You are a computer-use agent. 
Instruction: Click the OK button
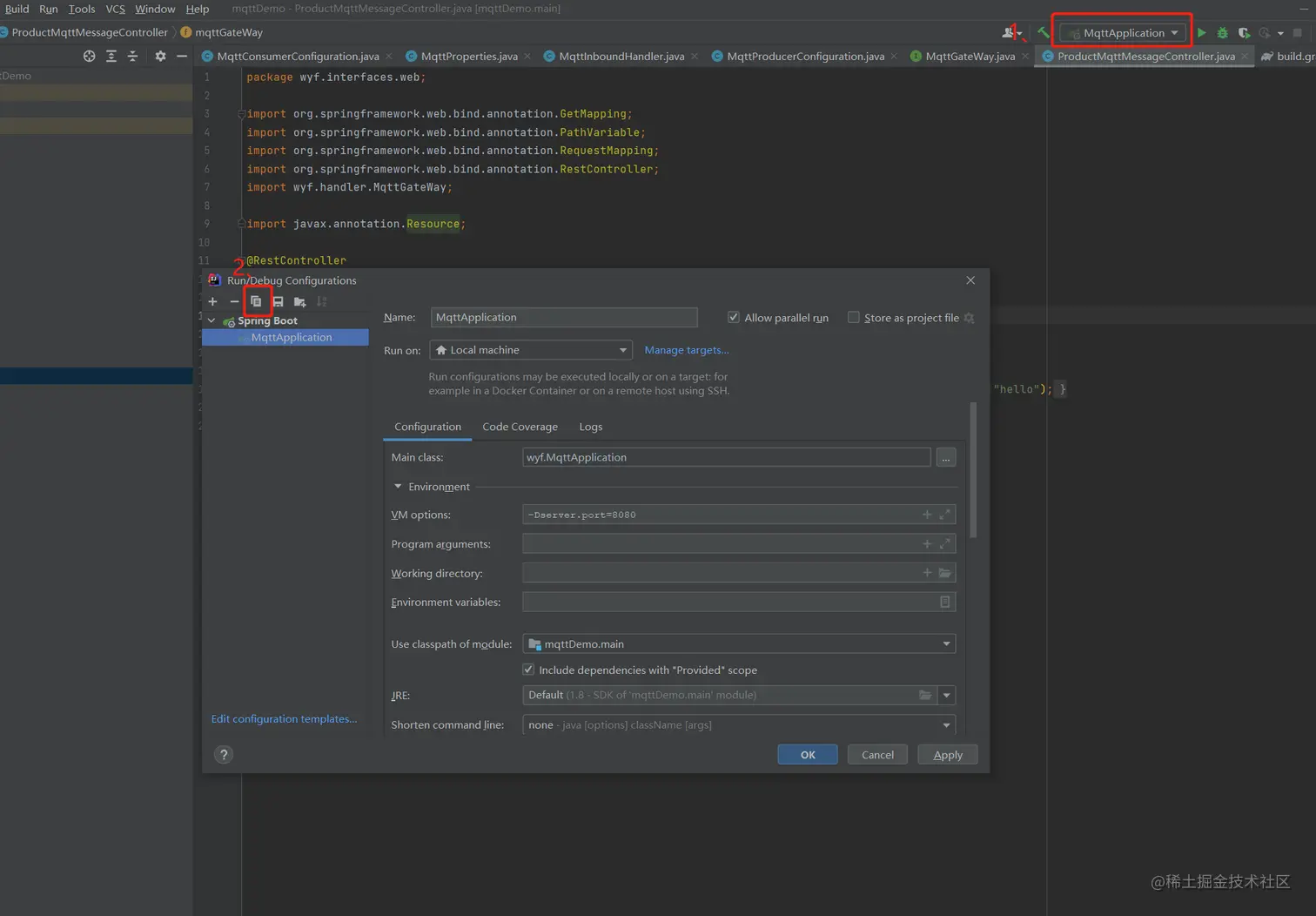tap(808, 755)
